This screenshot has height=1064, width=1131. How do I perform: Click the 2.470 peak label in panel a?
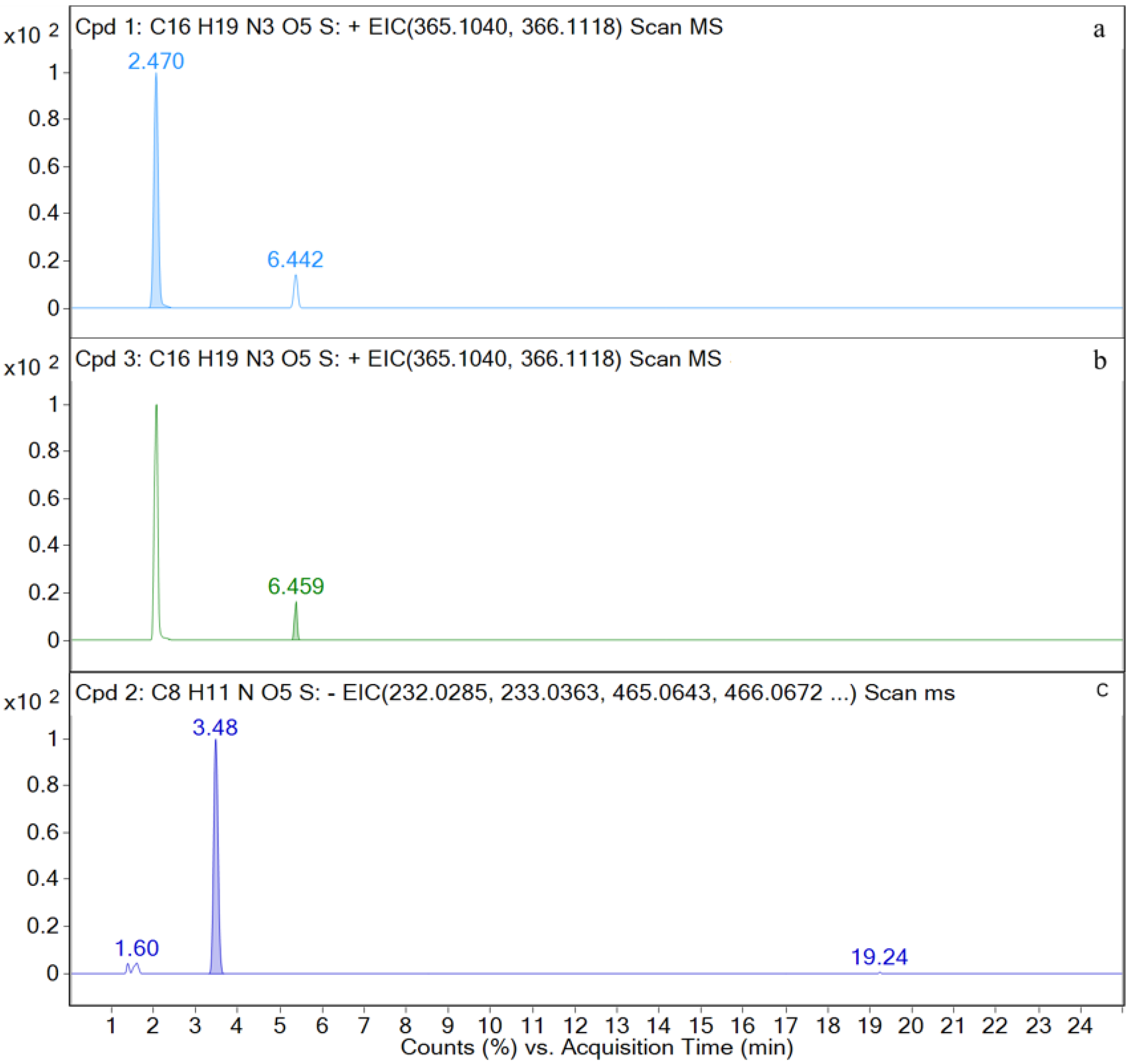[156, 62]
